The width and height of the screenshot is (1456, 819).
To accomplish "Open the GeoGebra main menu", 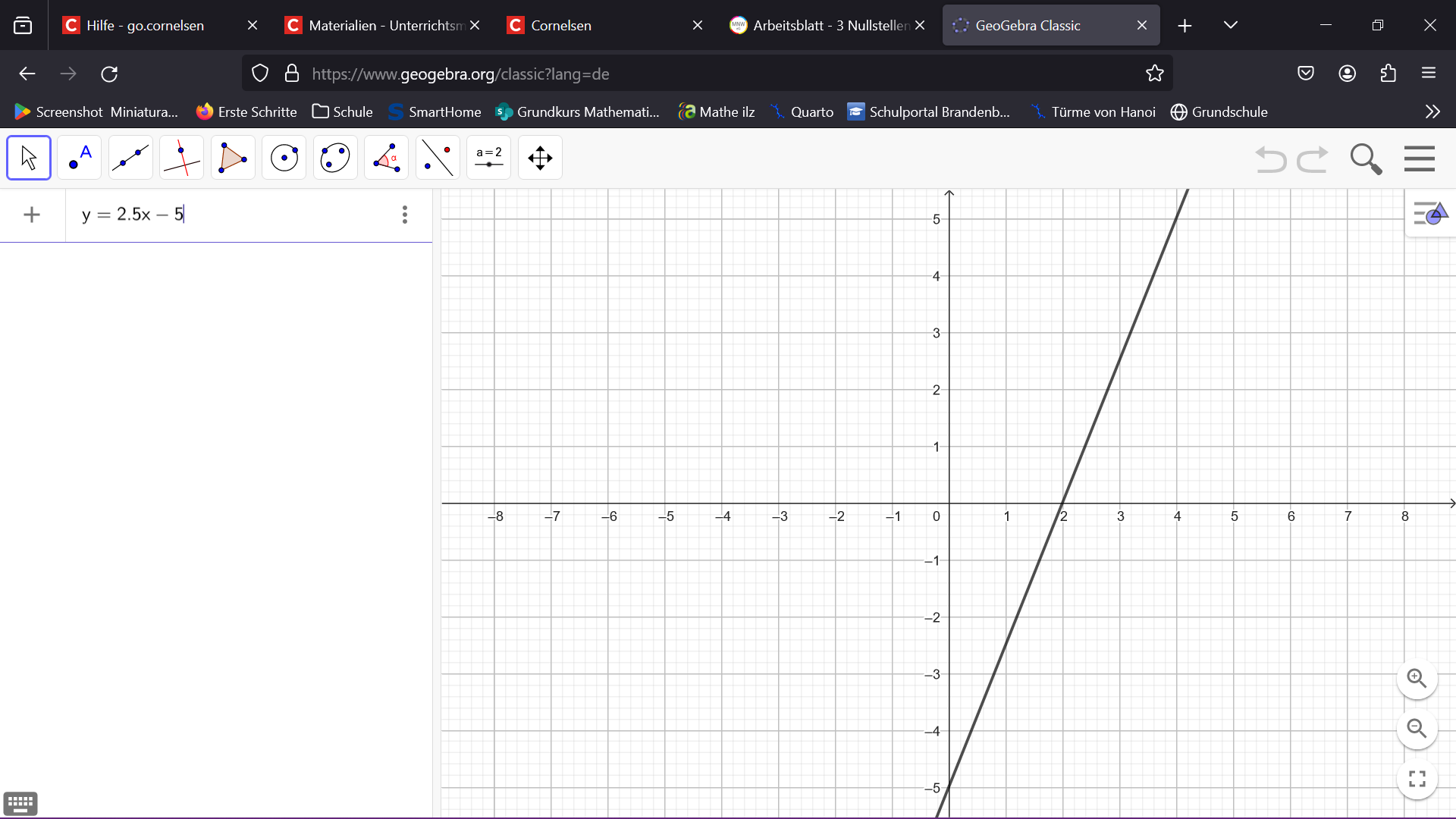I will click(1420, 158).
